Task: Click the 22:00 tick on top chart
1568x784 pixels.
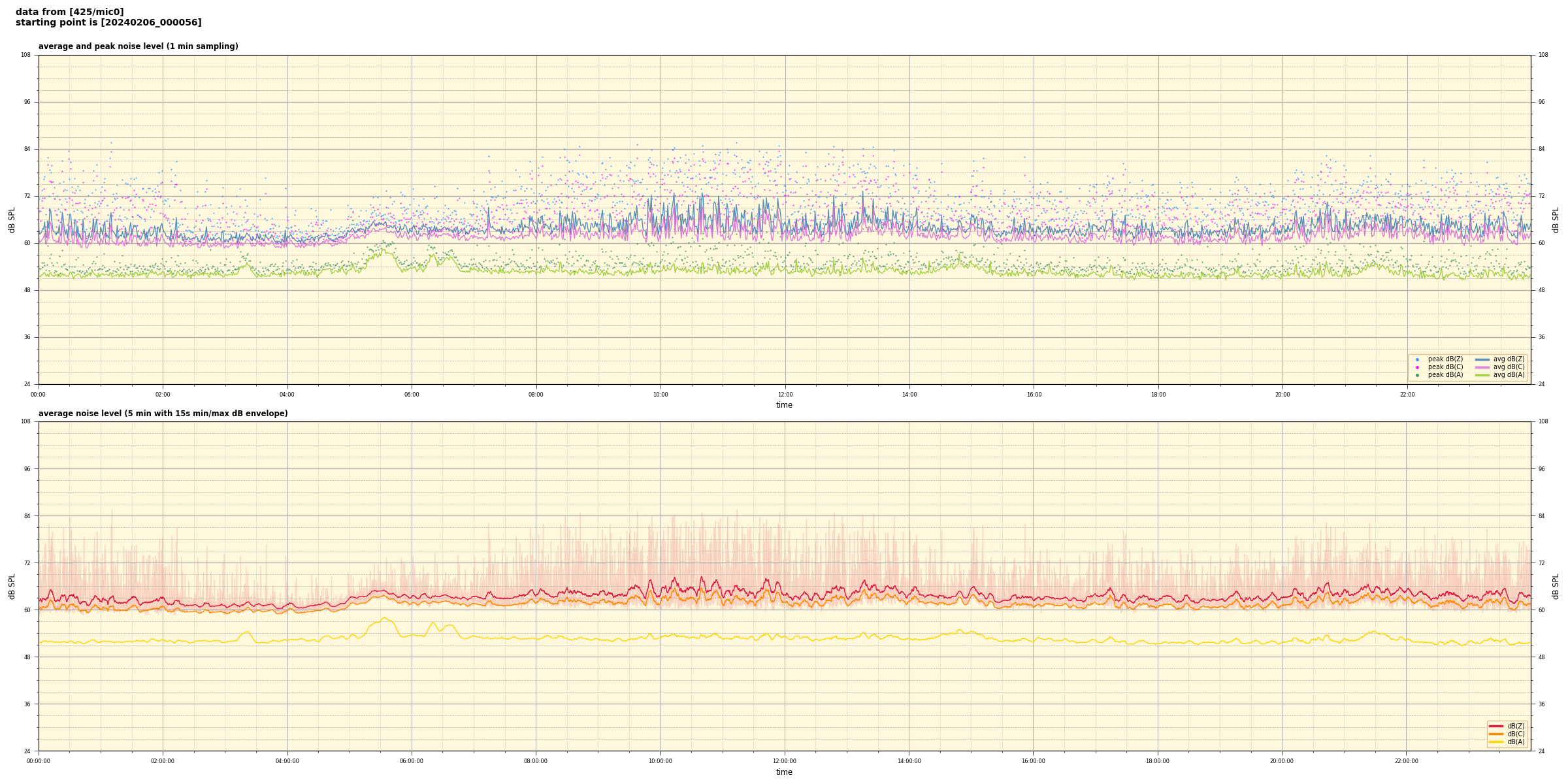Action: point(1407,395)
